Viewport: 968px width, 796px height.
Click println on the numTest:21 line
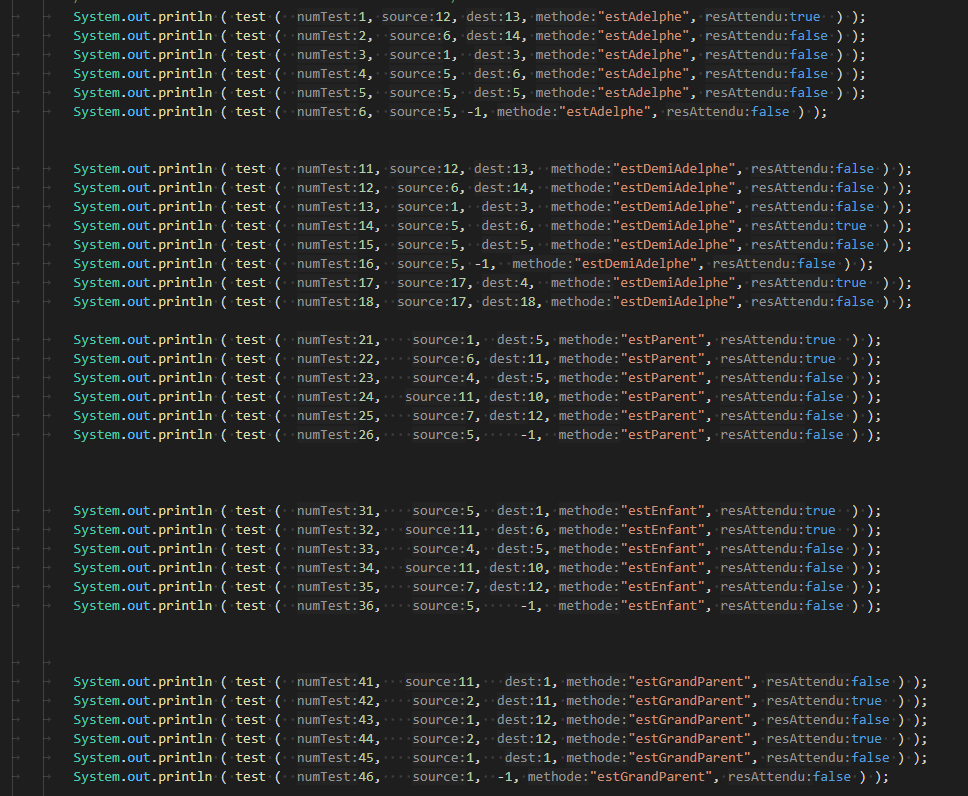click(181, 340)
